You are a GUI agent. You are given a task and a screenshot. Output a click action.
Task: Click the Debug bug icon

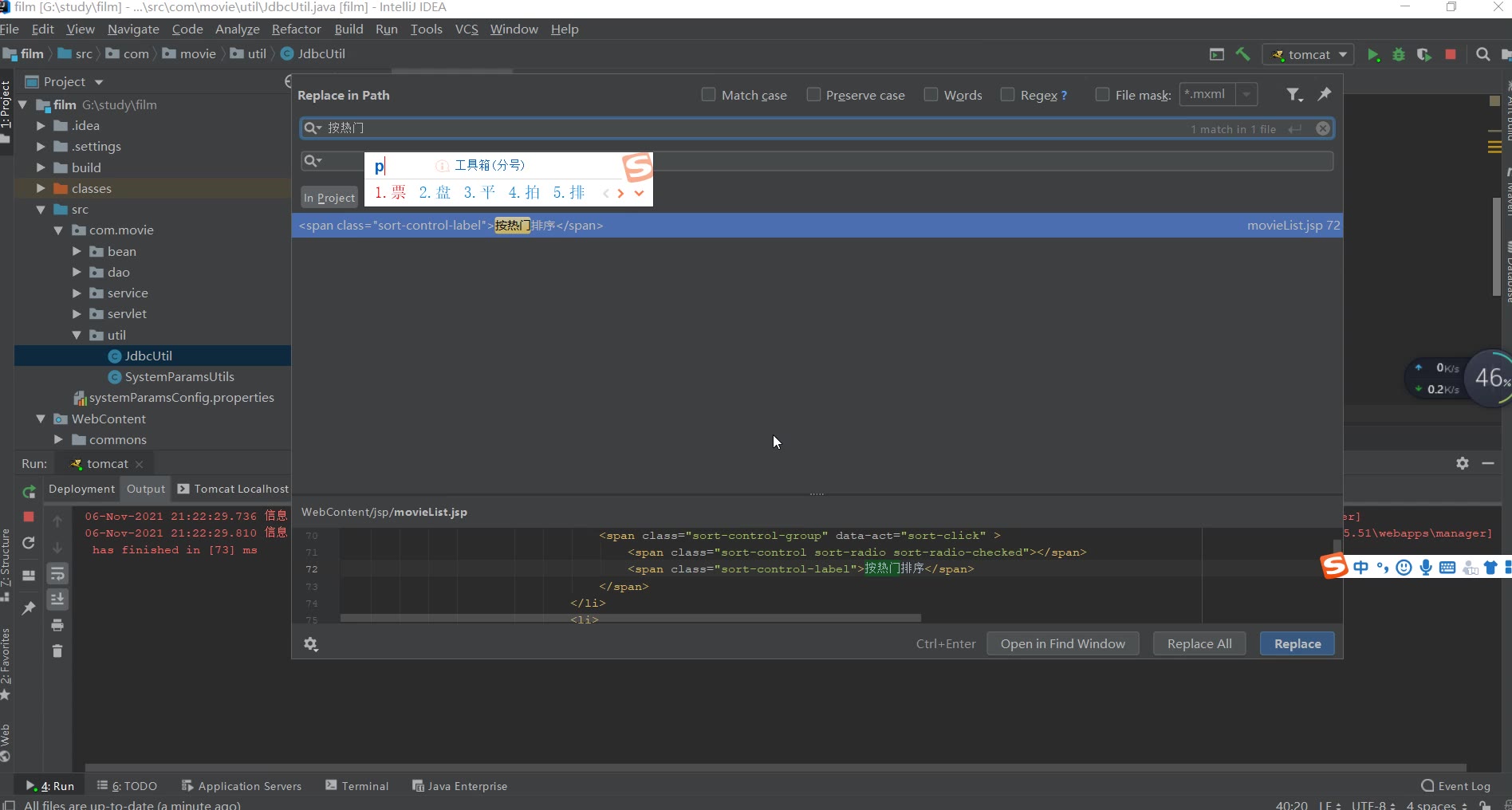(x=1399, y=54)
